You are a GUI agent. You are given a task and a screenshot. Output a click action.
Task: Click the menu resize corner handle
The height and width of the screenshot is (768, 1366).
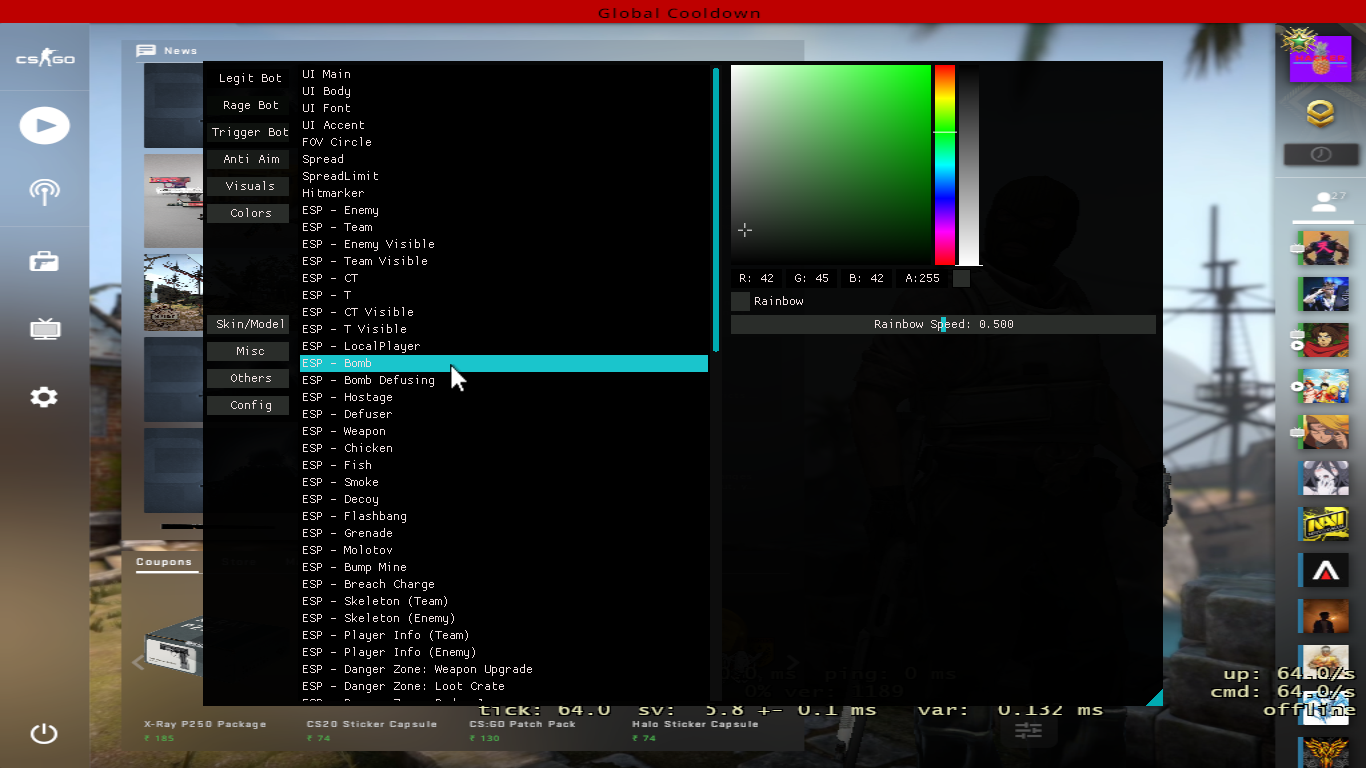point(1155,698)
